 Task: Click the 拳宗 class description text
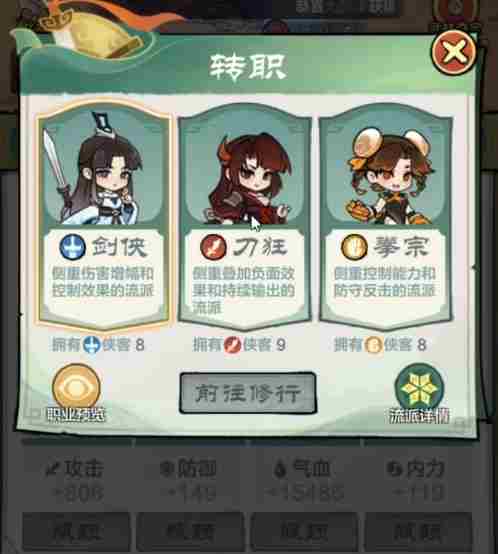[x=385, y=282]
